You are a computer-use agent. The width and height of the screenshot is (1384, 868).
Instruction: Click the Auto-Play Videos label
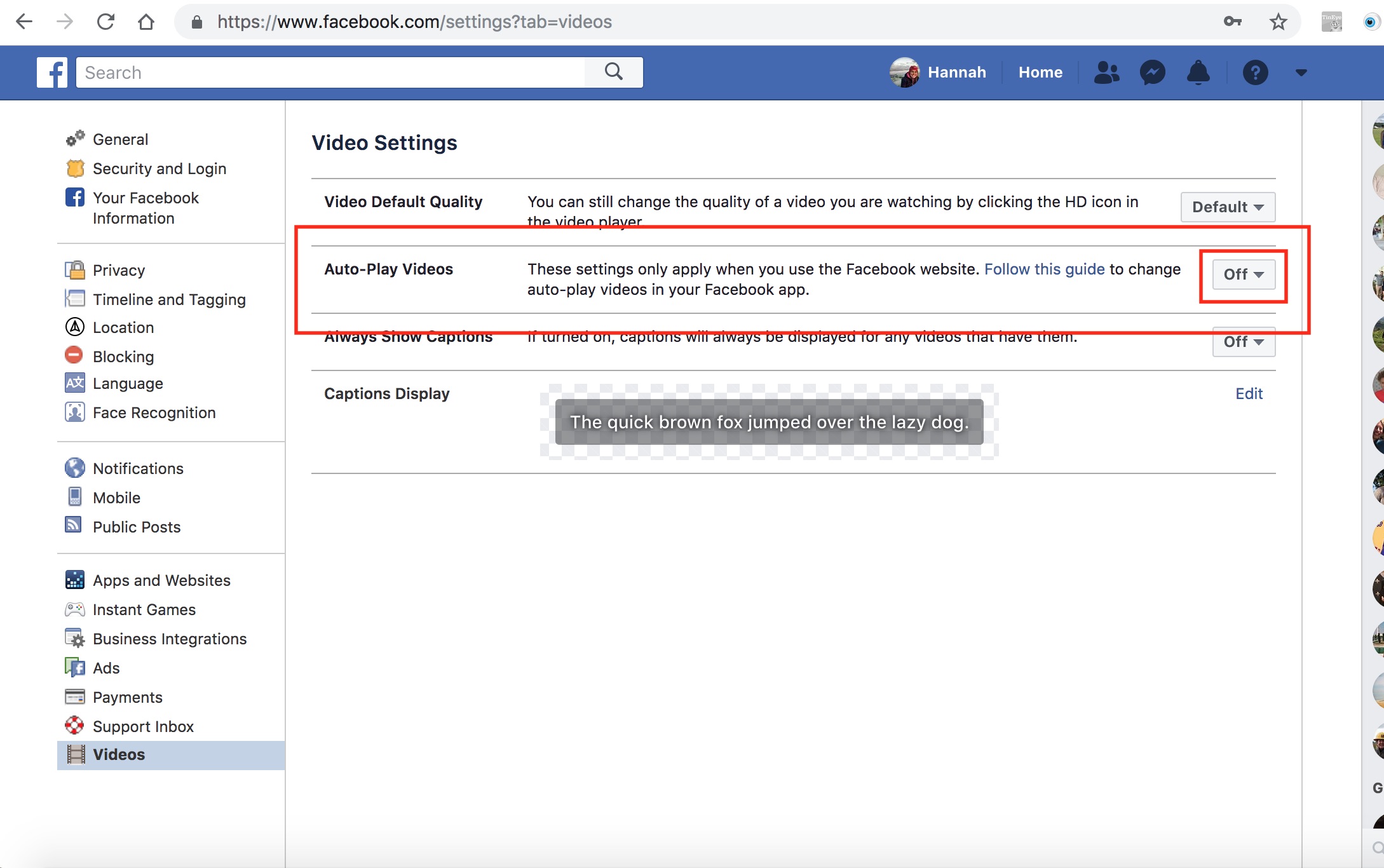pyautogui.click(x=388, y=269)
